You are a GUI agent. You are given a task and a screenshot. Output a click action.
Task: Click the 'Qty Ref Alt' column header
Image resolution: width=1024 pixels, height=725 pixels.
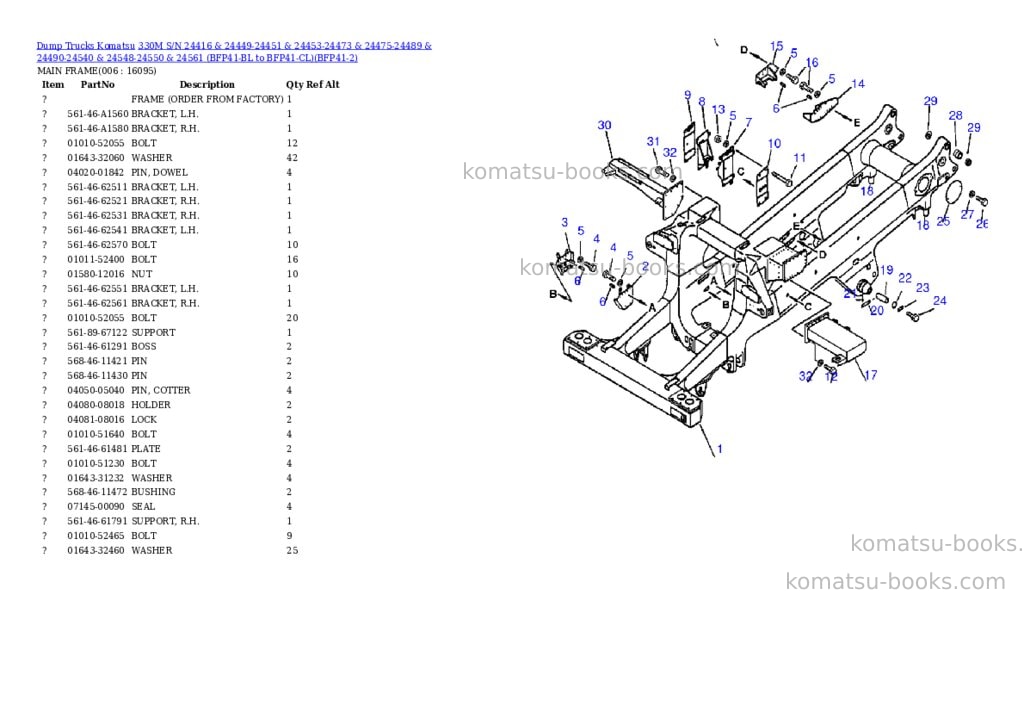coord(313,84)
